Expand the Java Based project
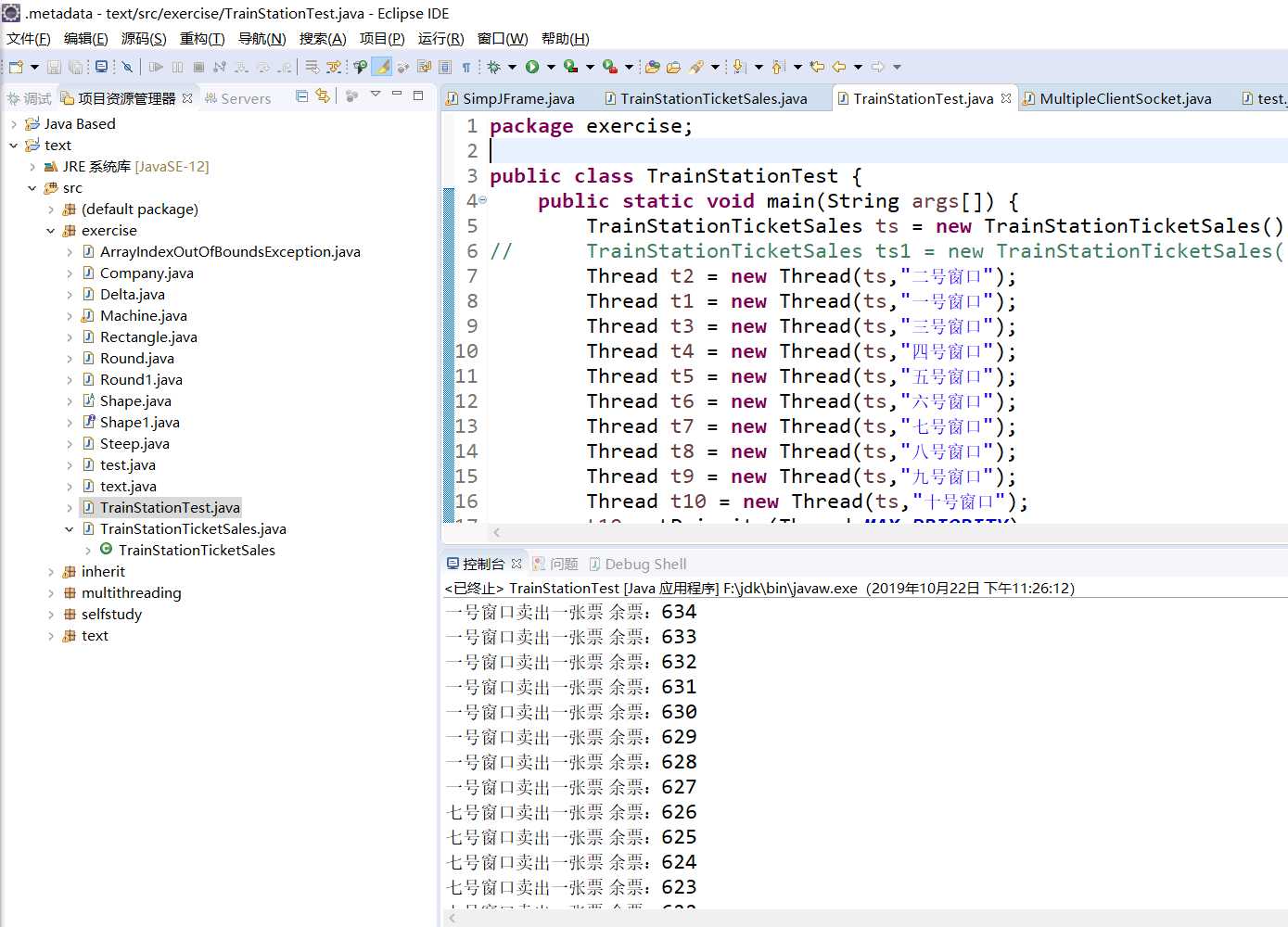The height and width of the screenshot is (927, 1288). pos(14,124)
